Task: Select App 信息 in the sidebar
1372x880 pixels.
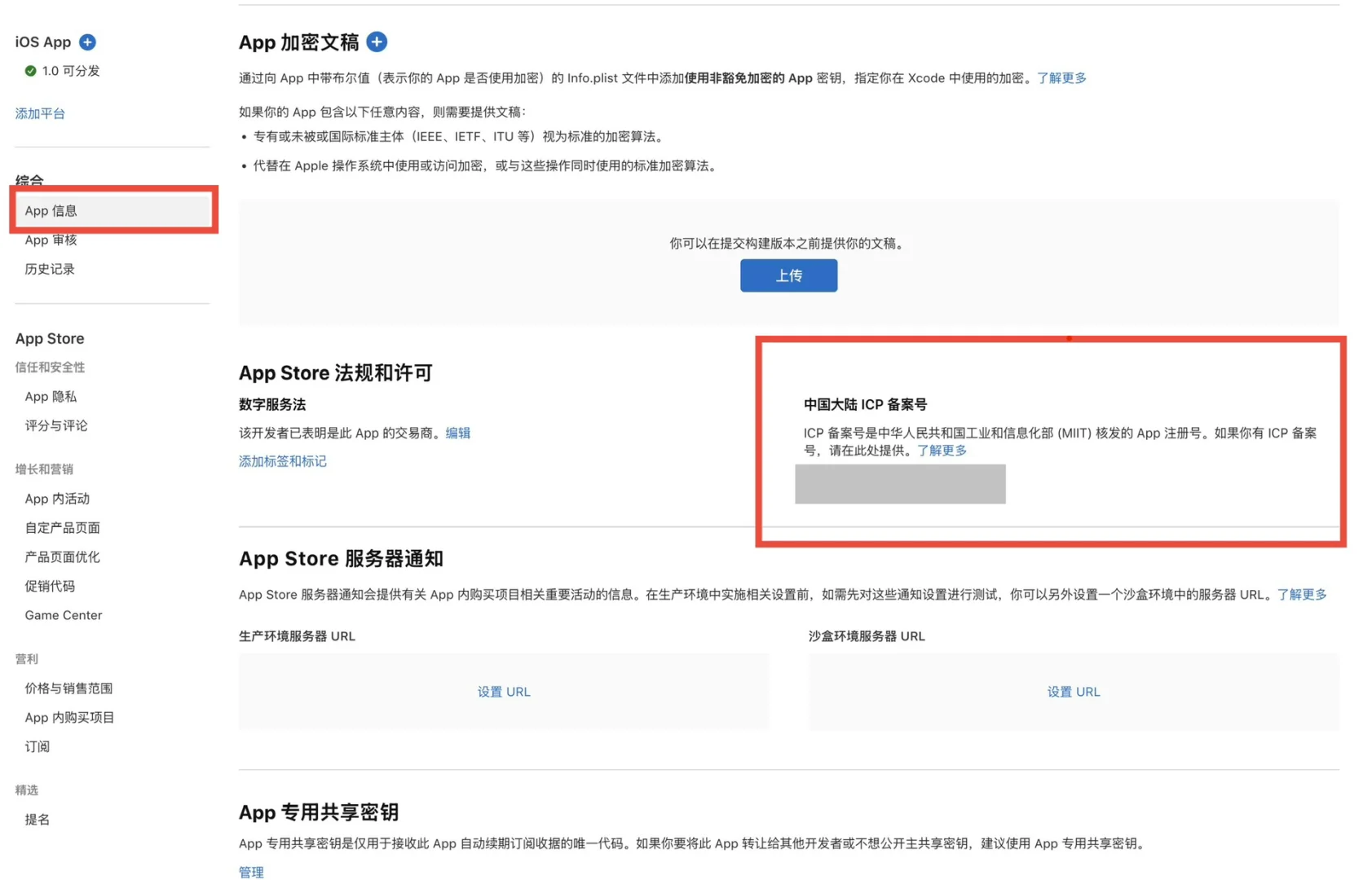Action: pos(51,210)
